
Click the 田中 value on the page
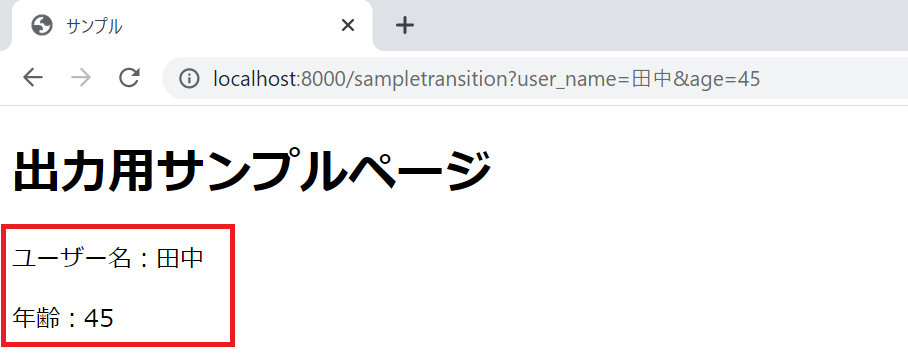pyautogui.click(x=180, y=258)
